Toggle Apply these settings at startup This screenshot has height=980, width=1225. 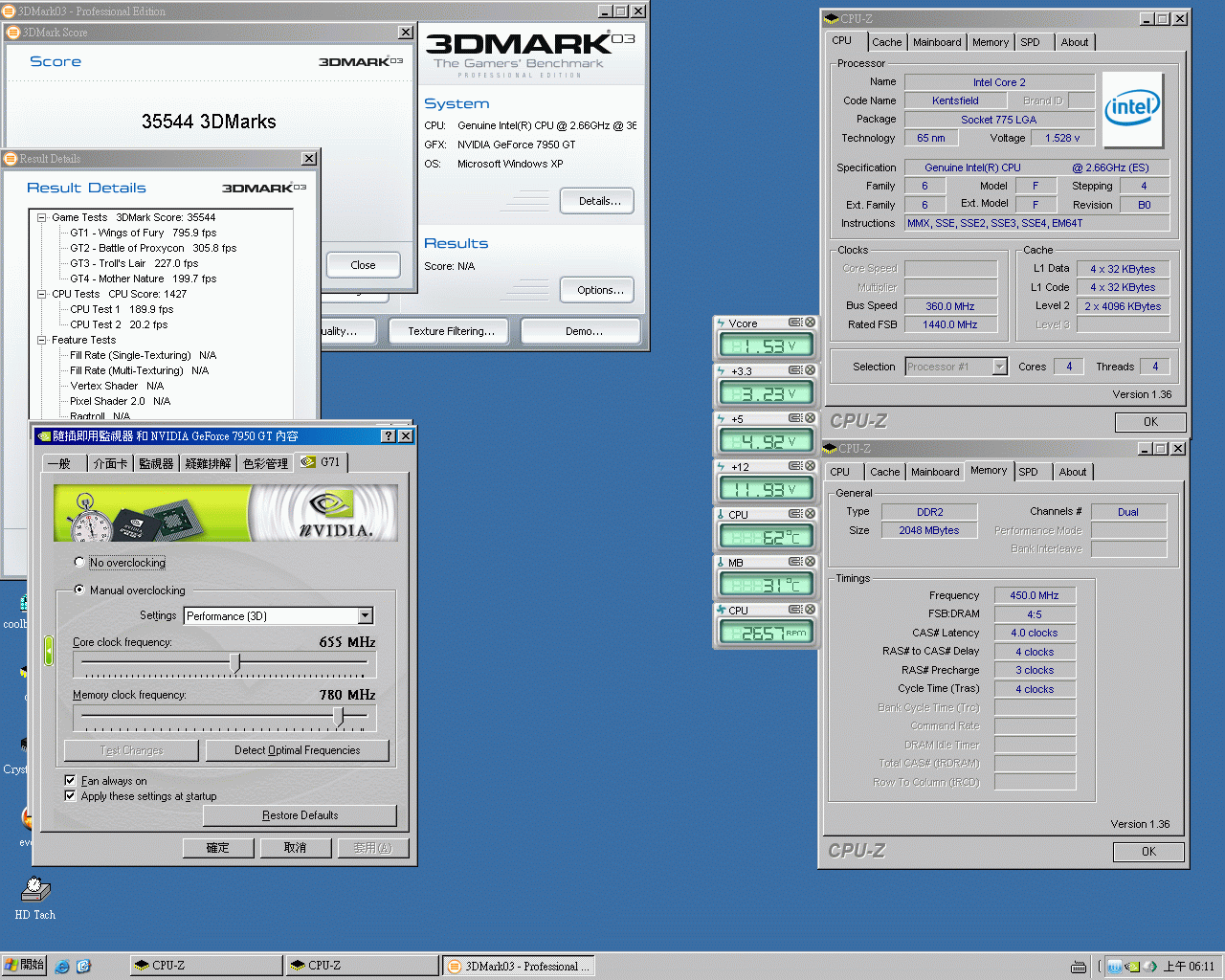click(70, 795)
